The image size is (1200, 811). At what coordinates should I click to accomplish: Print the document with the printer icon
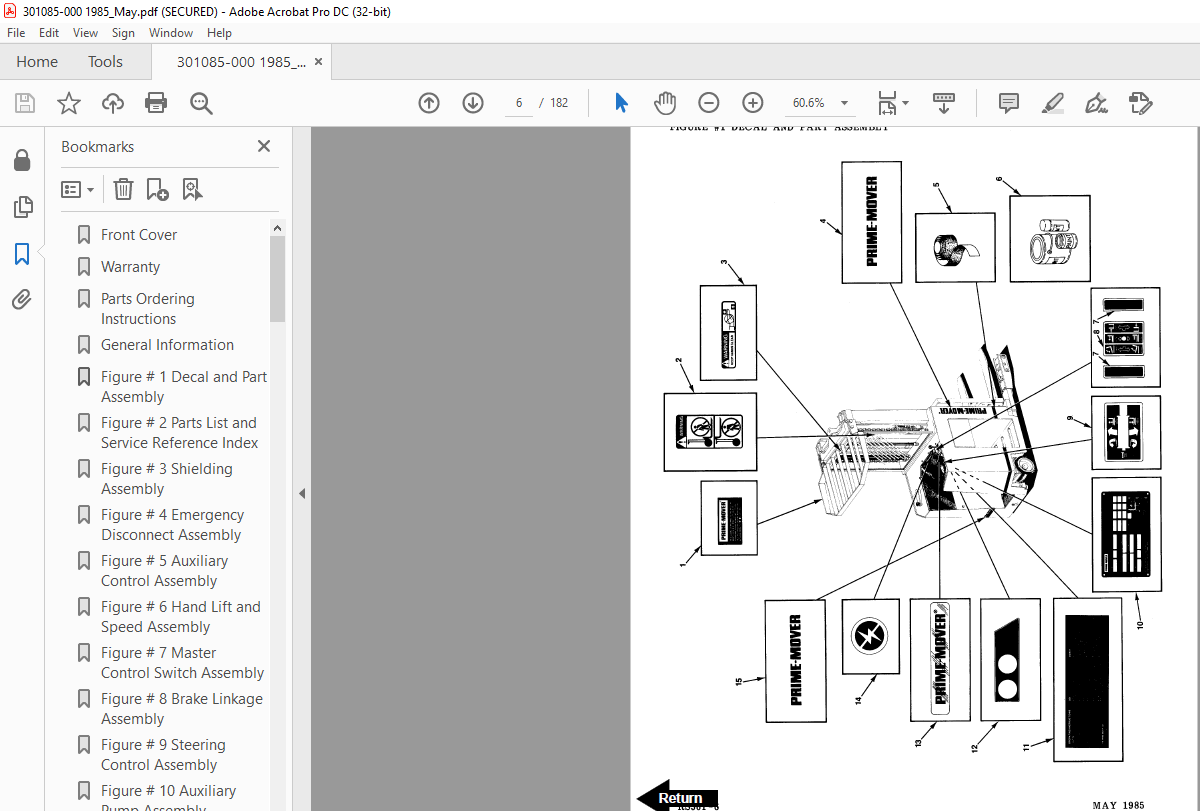tap(156, 103)
